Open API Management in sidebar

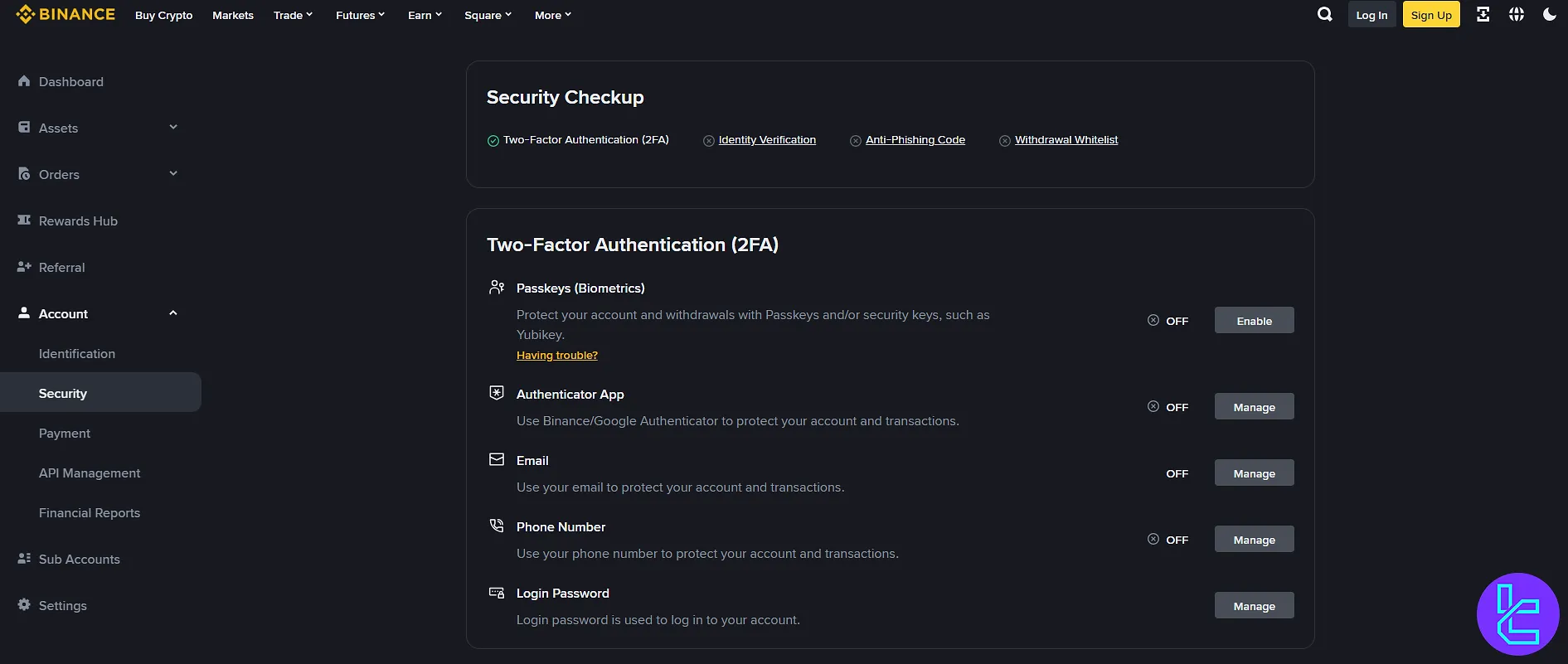coord(90,473)
